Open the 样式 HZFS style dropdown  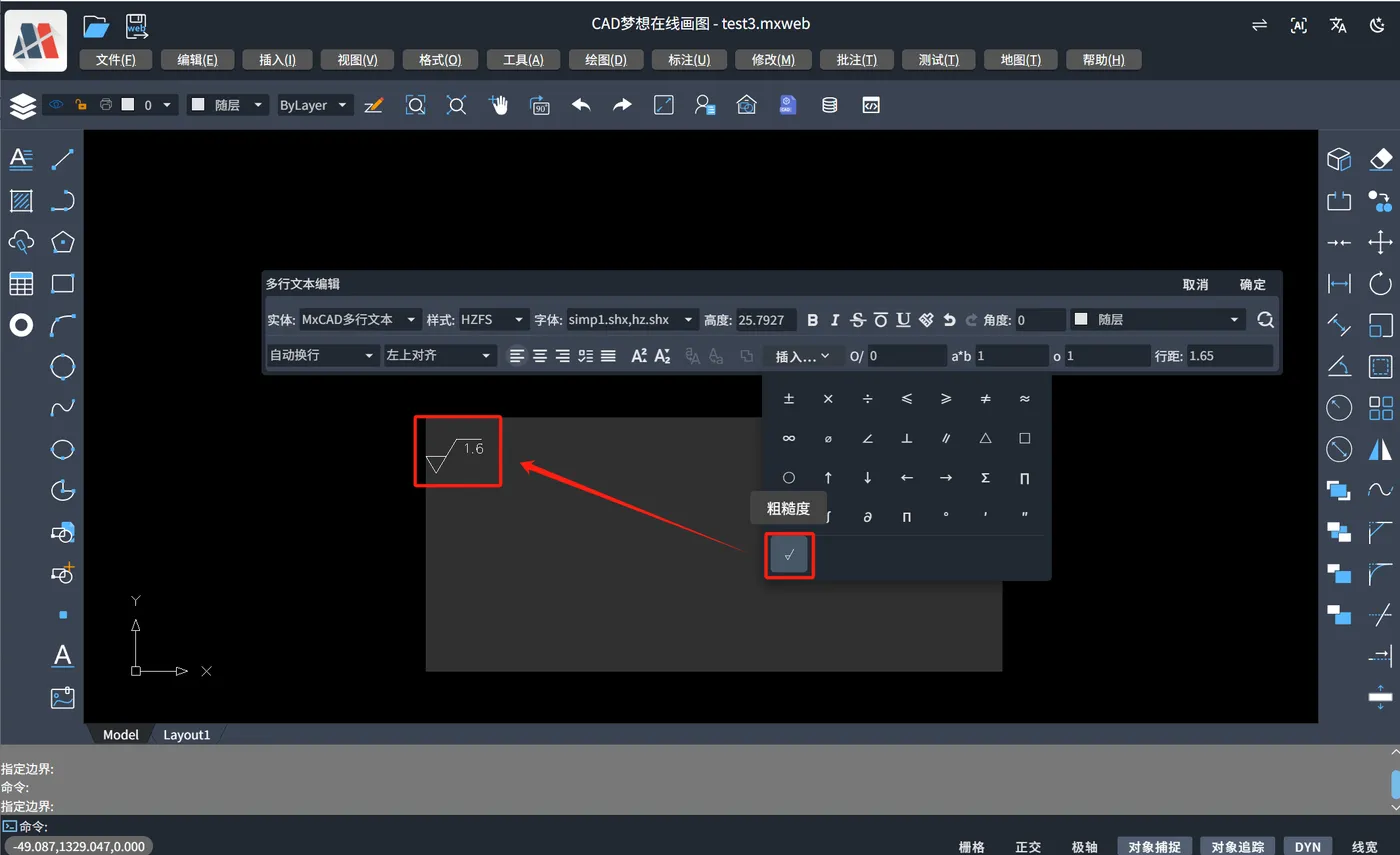pyautogui.click(x=493, y=320)
